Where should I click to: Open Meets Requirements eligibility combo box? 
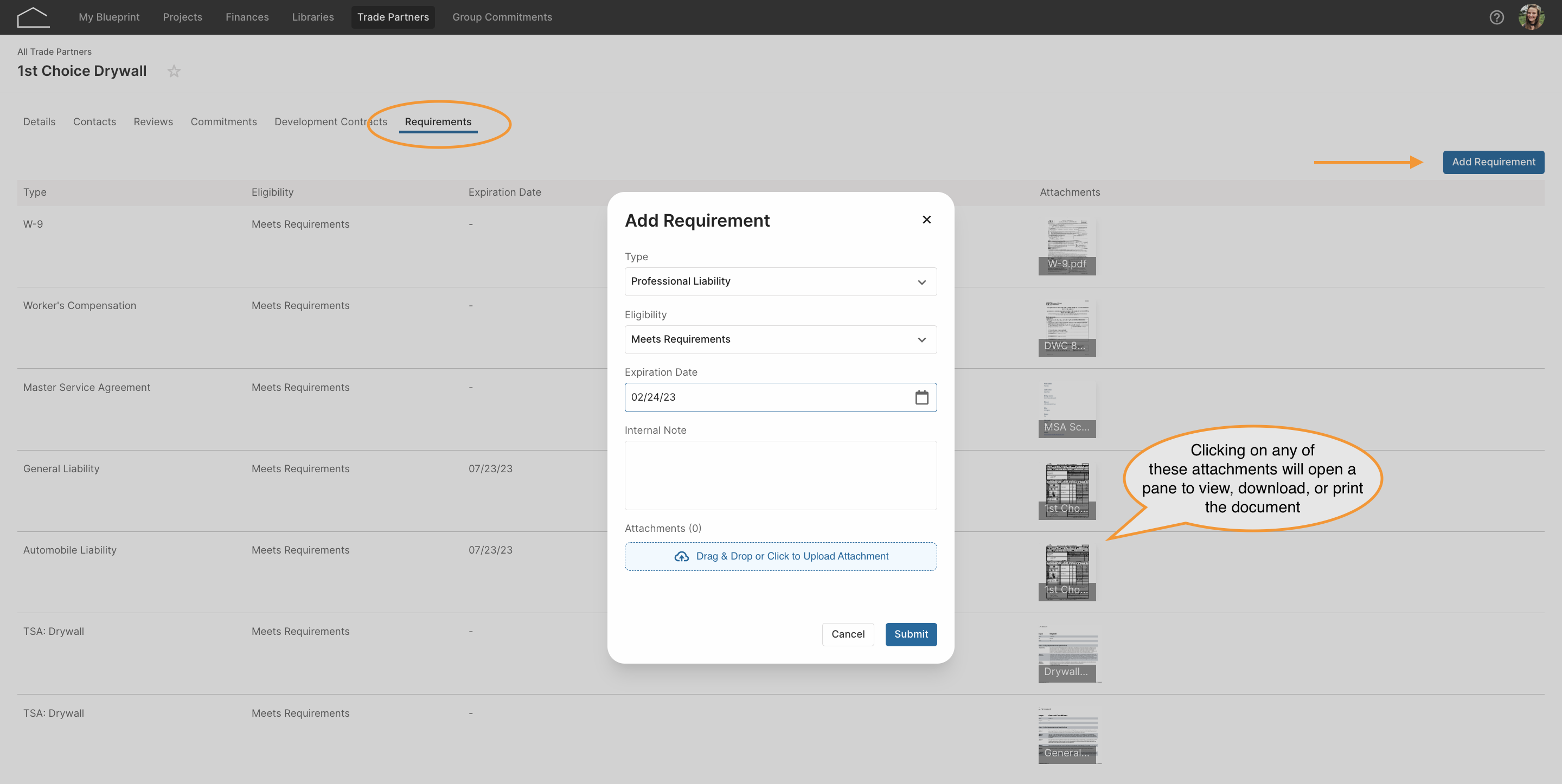click(780, 339)
